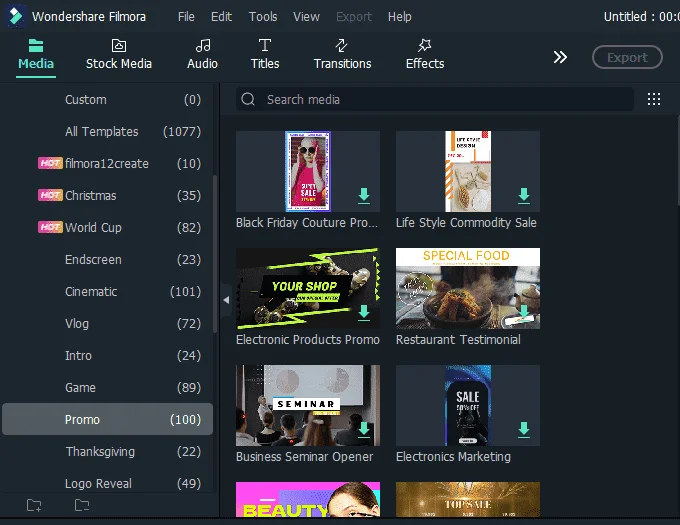Screen dimensions: 680x525
Task: Switch to the Stock Media tab
Action: pos(119,55)
